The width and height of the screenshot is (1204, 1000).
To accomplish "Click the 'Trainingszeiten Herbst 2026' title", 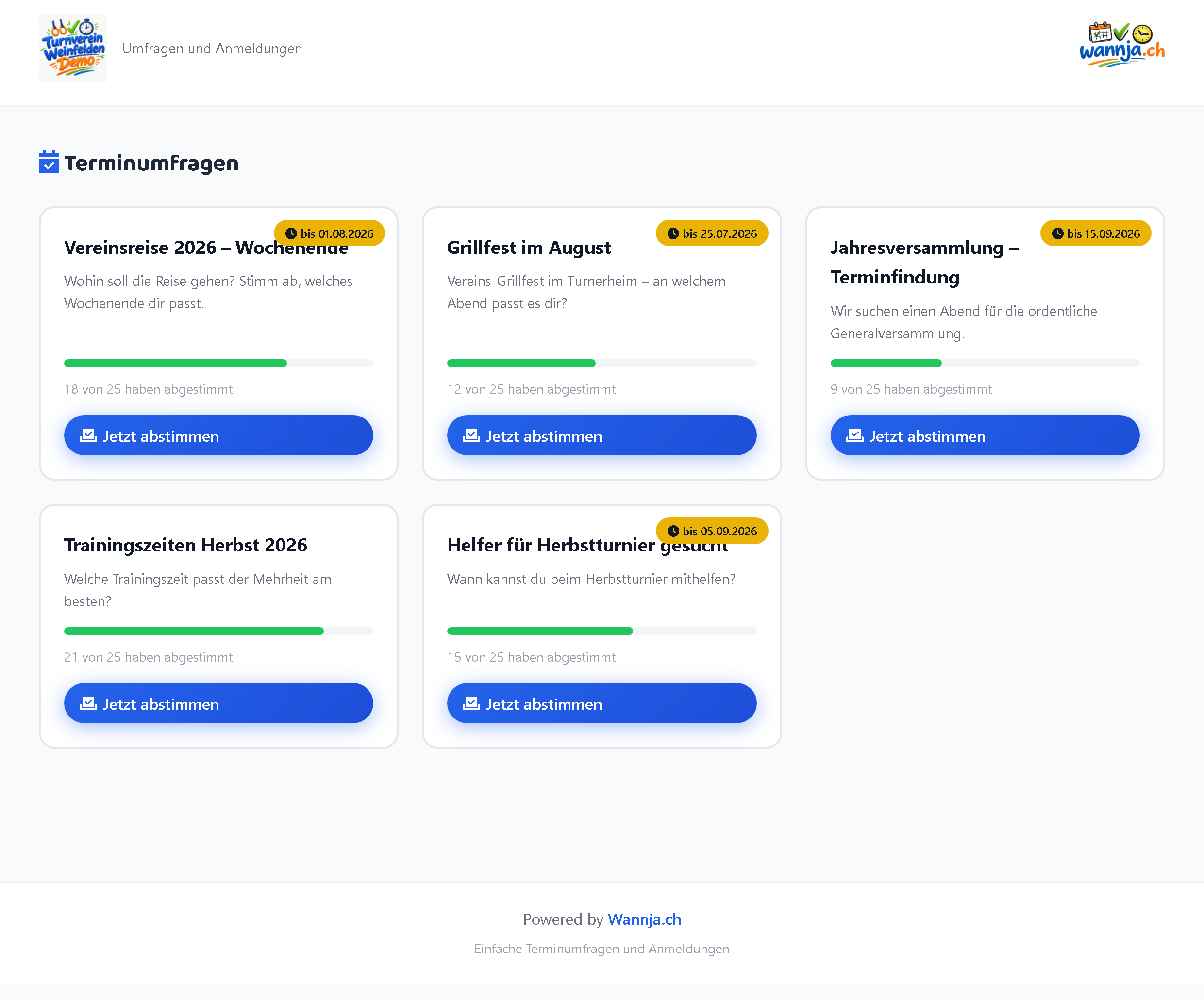I will pyautogui.click(x=186, y=545).
